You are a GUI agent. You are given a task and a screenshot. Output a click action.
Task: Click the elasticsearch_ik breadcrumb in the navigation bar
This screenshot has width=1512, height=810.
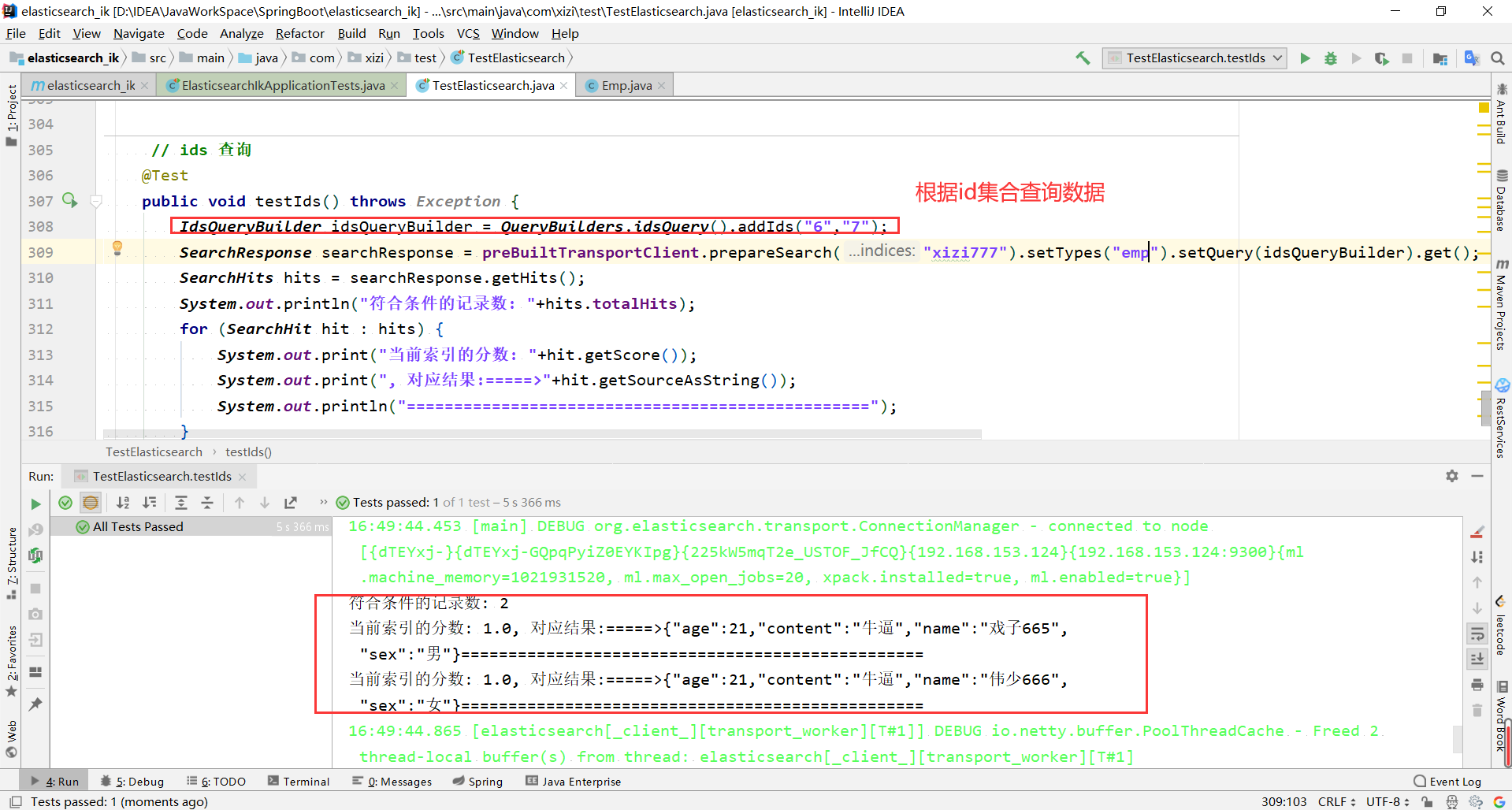65,58
